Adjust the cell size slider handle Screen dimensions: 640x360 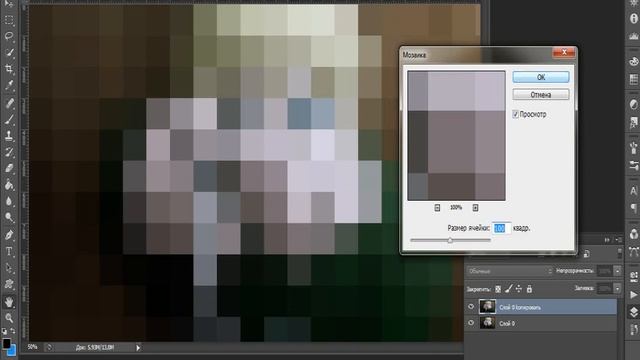click(x=450, y=240)
